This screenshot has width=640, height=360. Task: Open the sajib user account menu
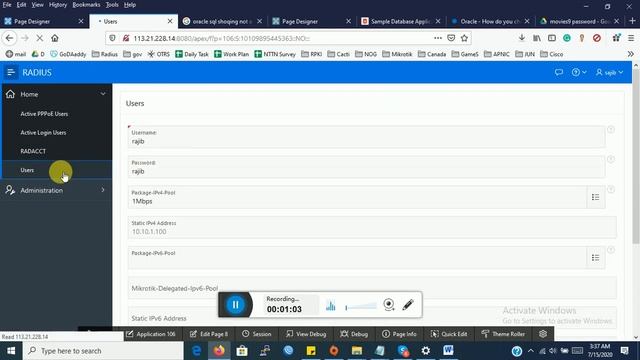(x=610, y=72)
